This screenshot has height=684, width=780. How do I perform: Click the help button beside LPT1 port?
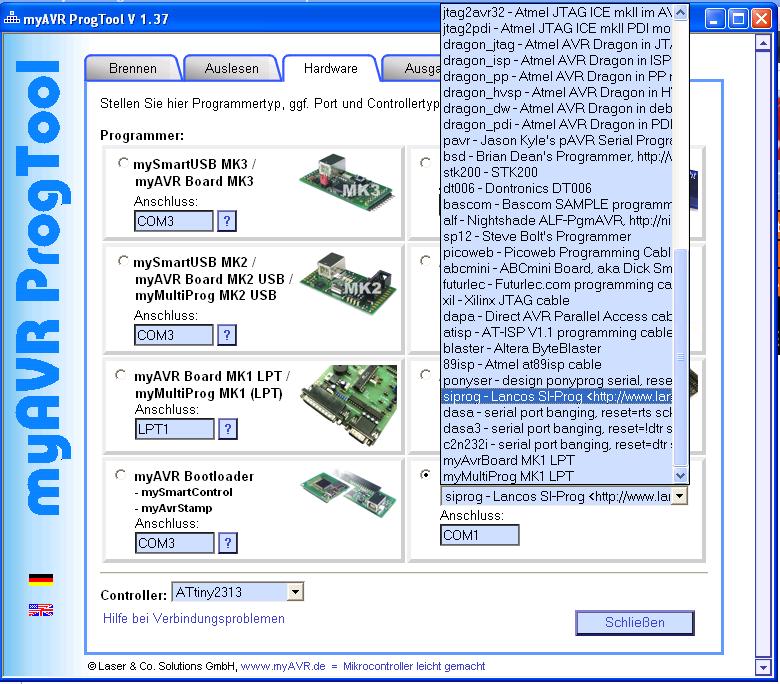point(228,429)
